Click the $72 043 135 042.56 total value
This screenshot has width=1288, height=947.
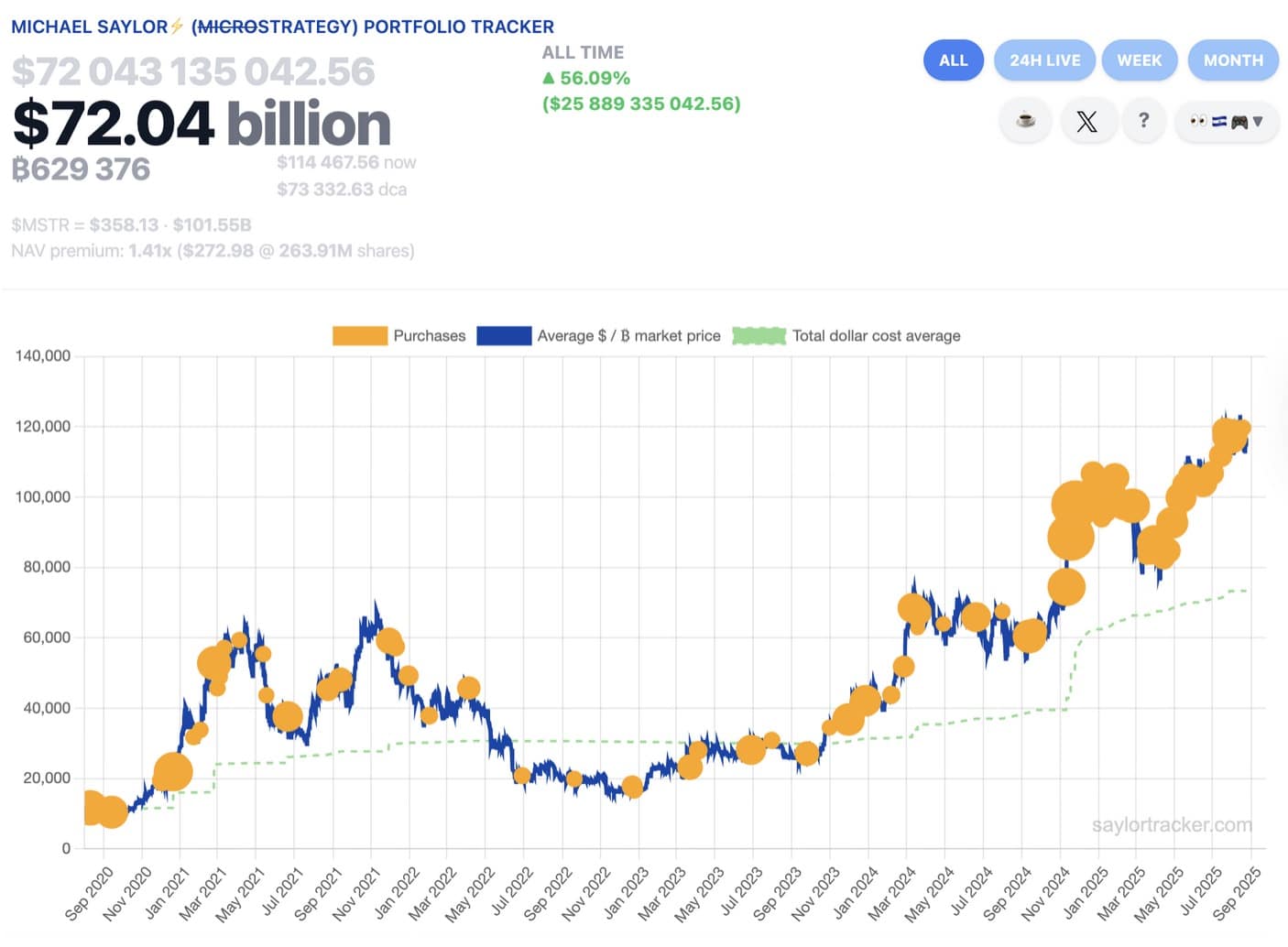(x=193, y=71)
